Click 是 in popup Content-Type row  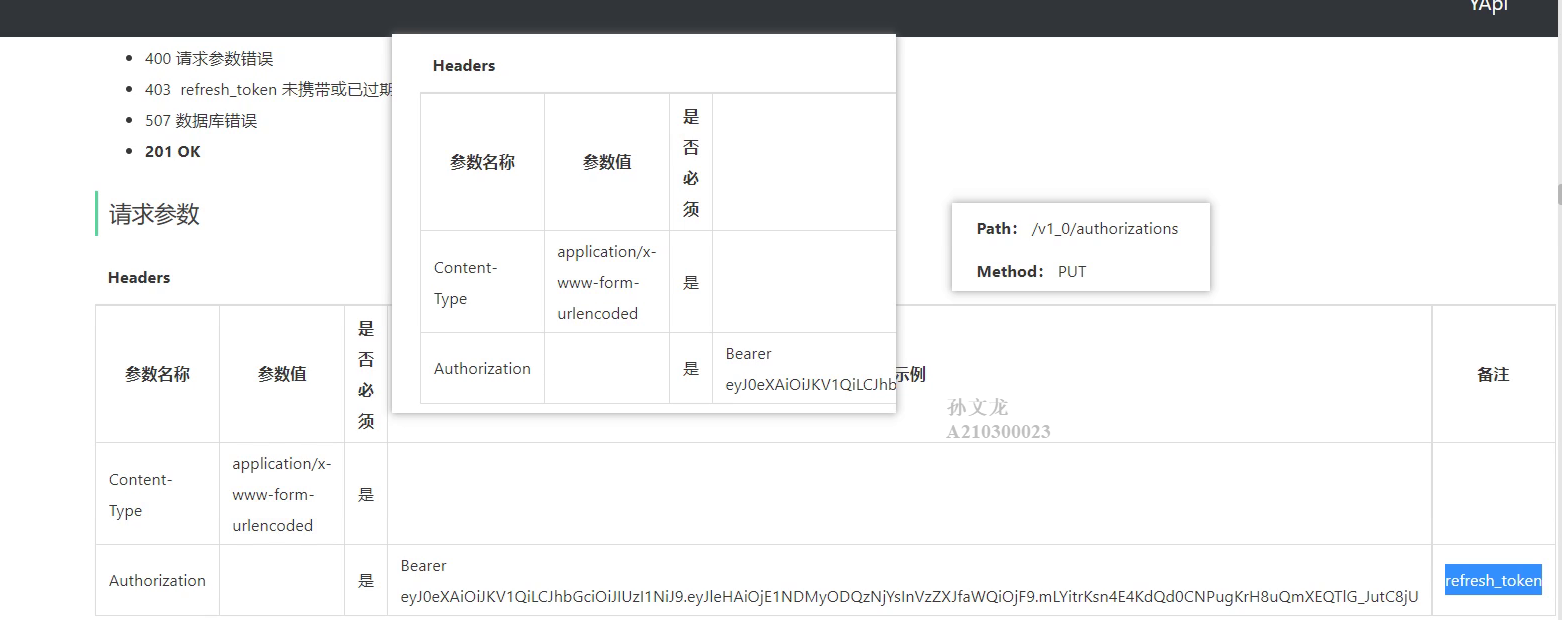691,282
